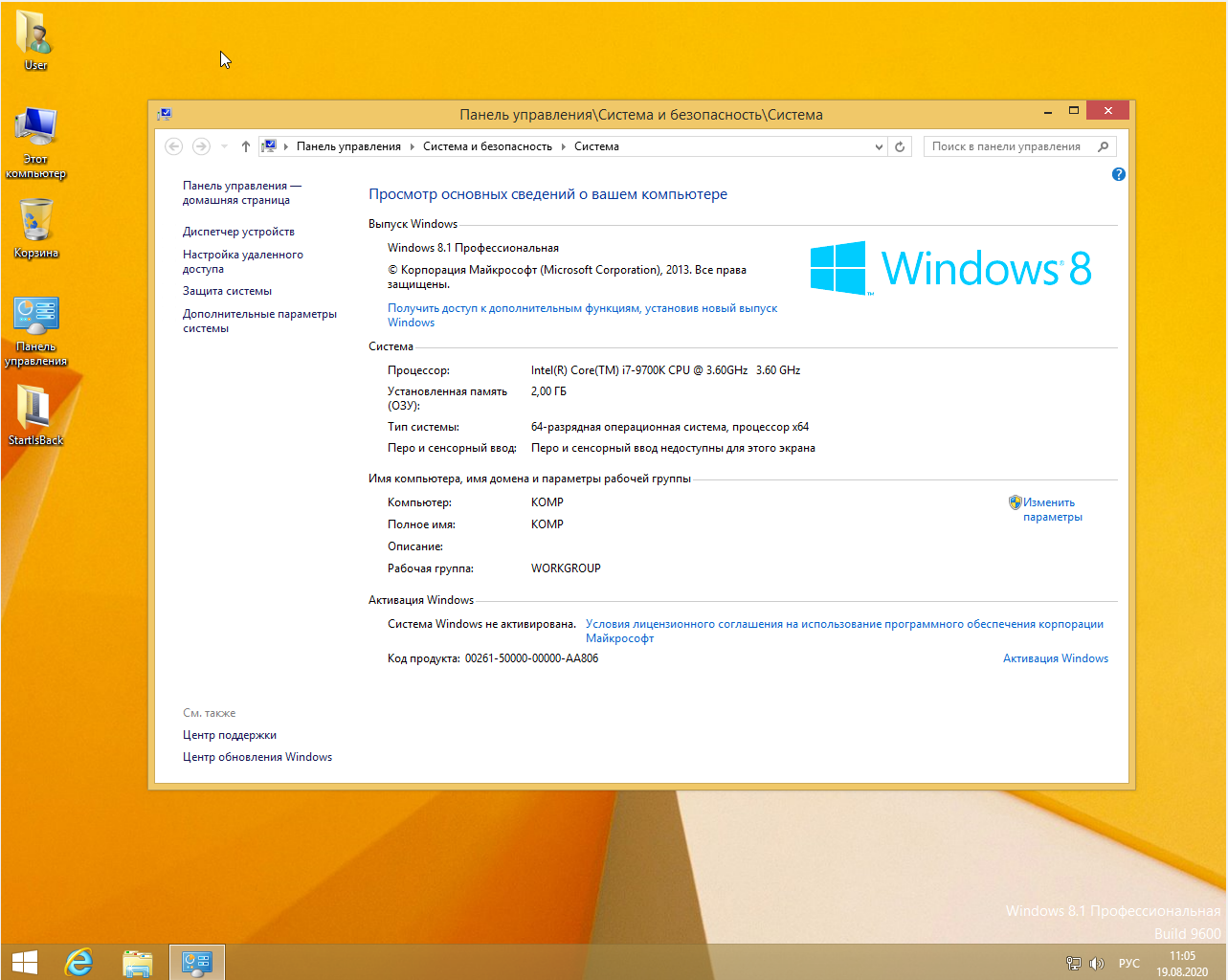
Task: Go up one level with the up arrow
Action: pos(246,146)
